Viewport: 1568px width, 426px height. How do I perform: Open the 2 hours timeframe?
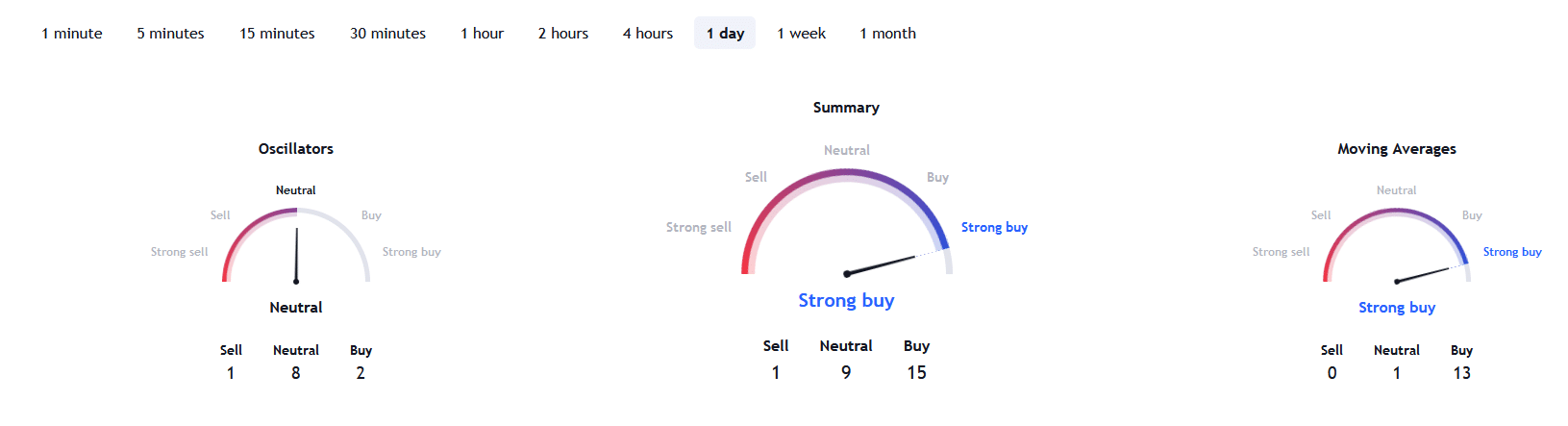click(563, 34)
